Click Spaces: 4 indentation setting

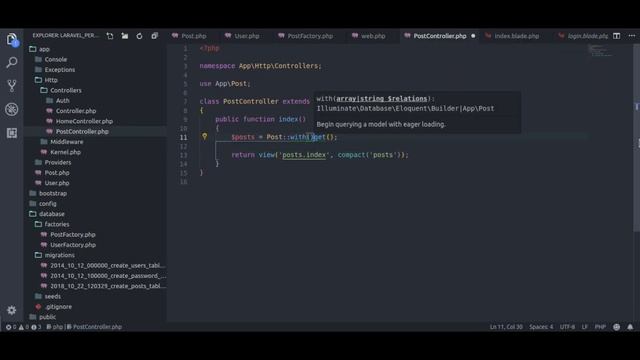pos(541,327)
